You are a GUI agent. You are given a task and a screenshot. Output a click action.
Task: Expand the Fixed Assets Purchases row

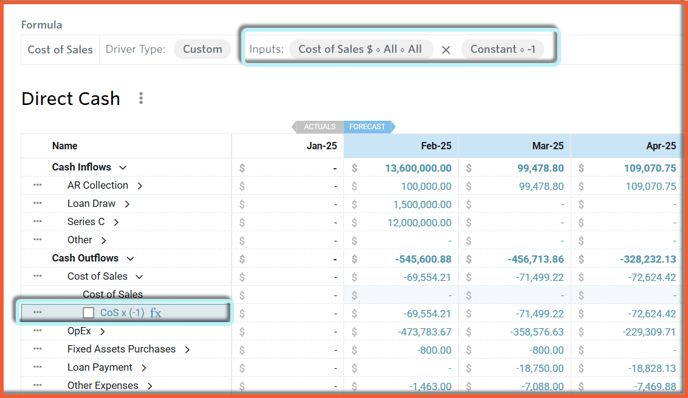click(187, 350)
